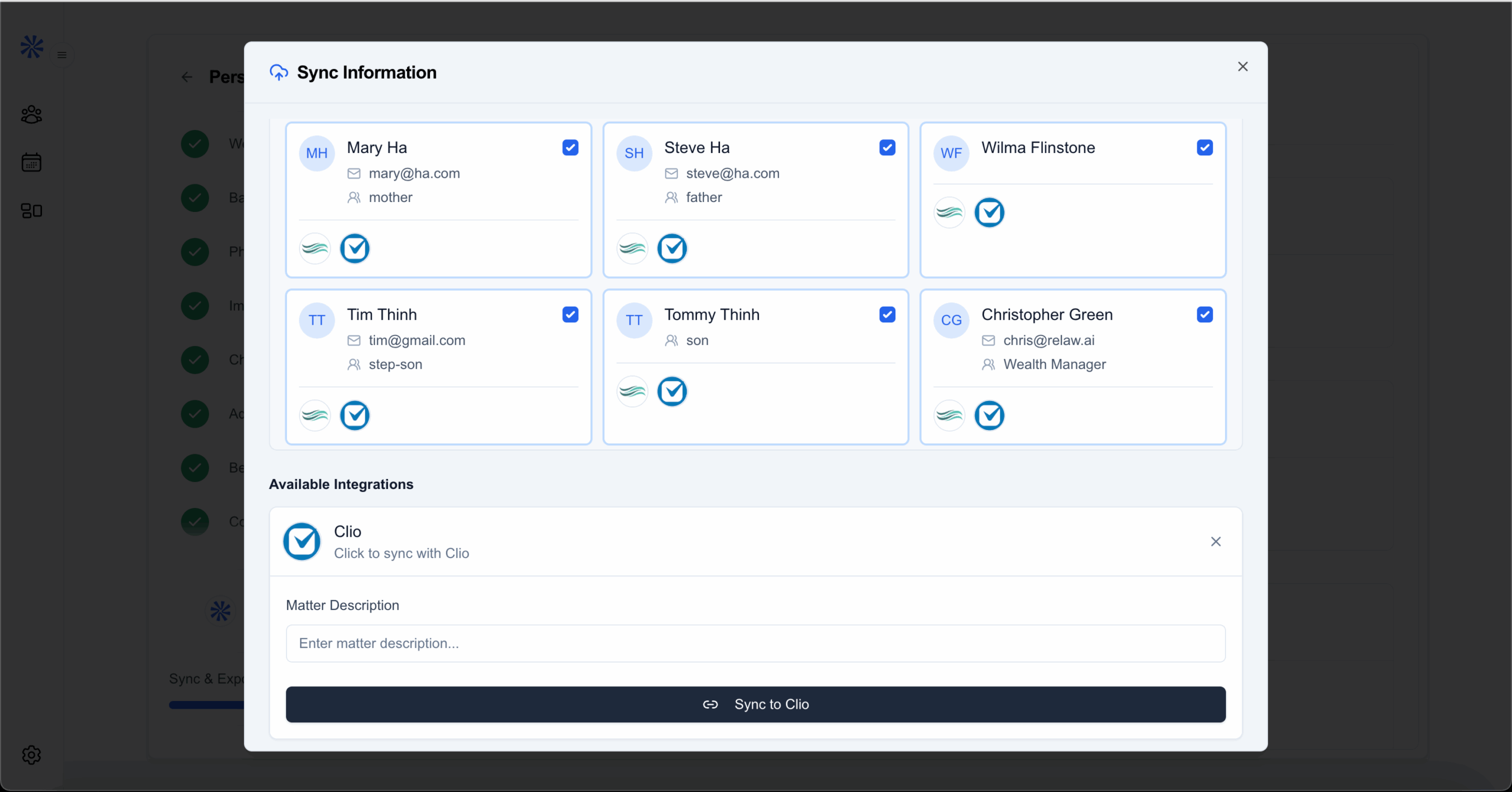Viewport: 1512px width, 792px height.
Task: Untick Steve Ha's checkbox
Action: (887, 148)
